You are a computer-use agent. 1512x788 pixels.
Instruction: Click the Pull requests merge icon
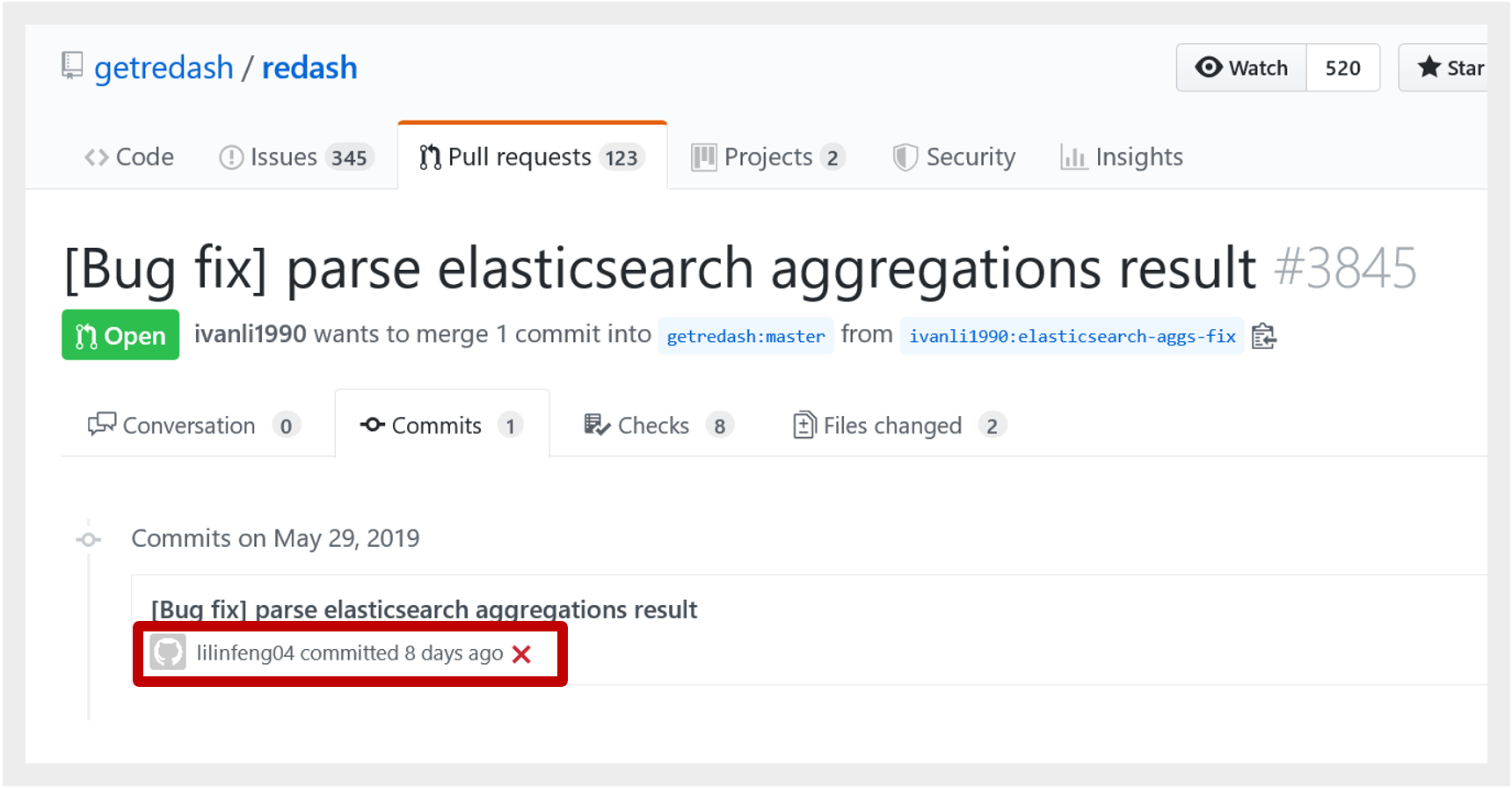(430, 157)
